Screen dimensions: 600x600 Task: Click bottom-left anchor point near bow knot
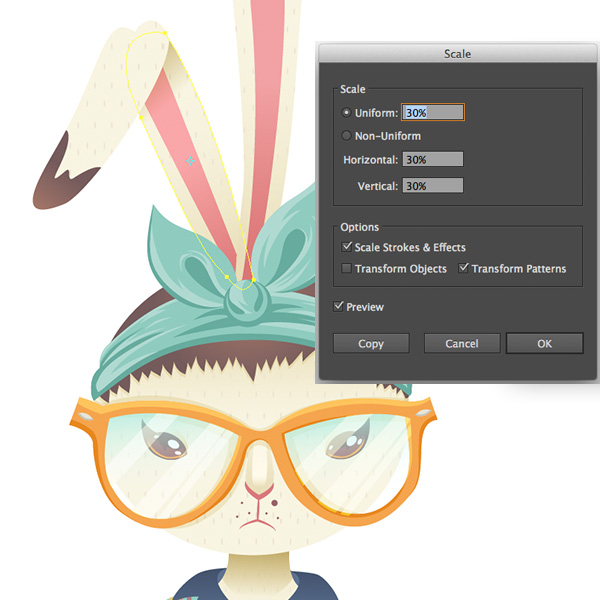(x=227, y=277)
